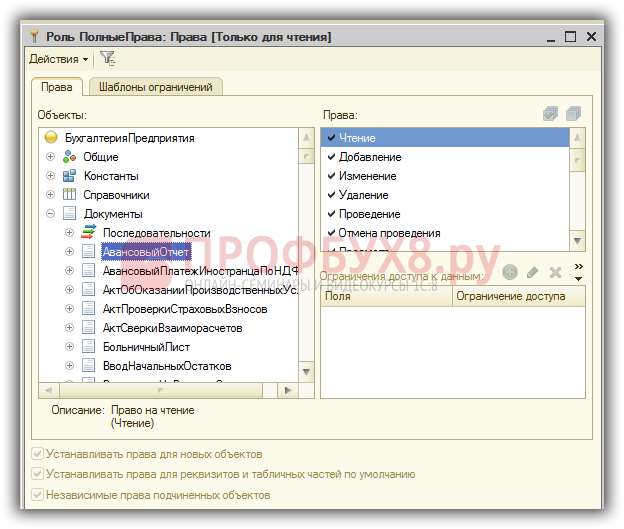Image resolution: width=624 pixels, height=529 pixels.
Task: Click the filter funnel icon in toolbar
Action: point(107,59)
